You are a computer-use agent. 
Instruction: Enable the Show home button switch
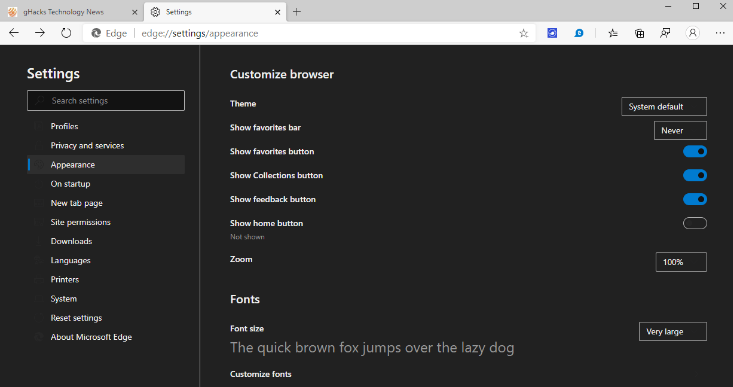coord(695,223)
